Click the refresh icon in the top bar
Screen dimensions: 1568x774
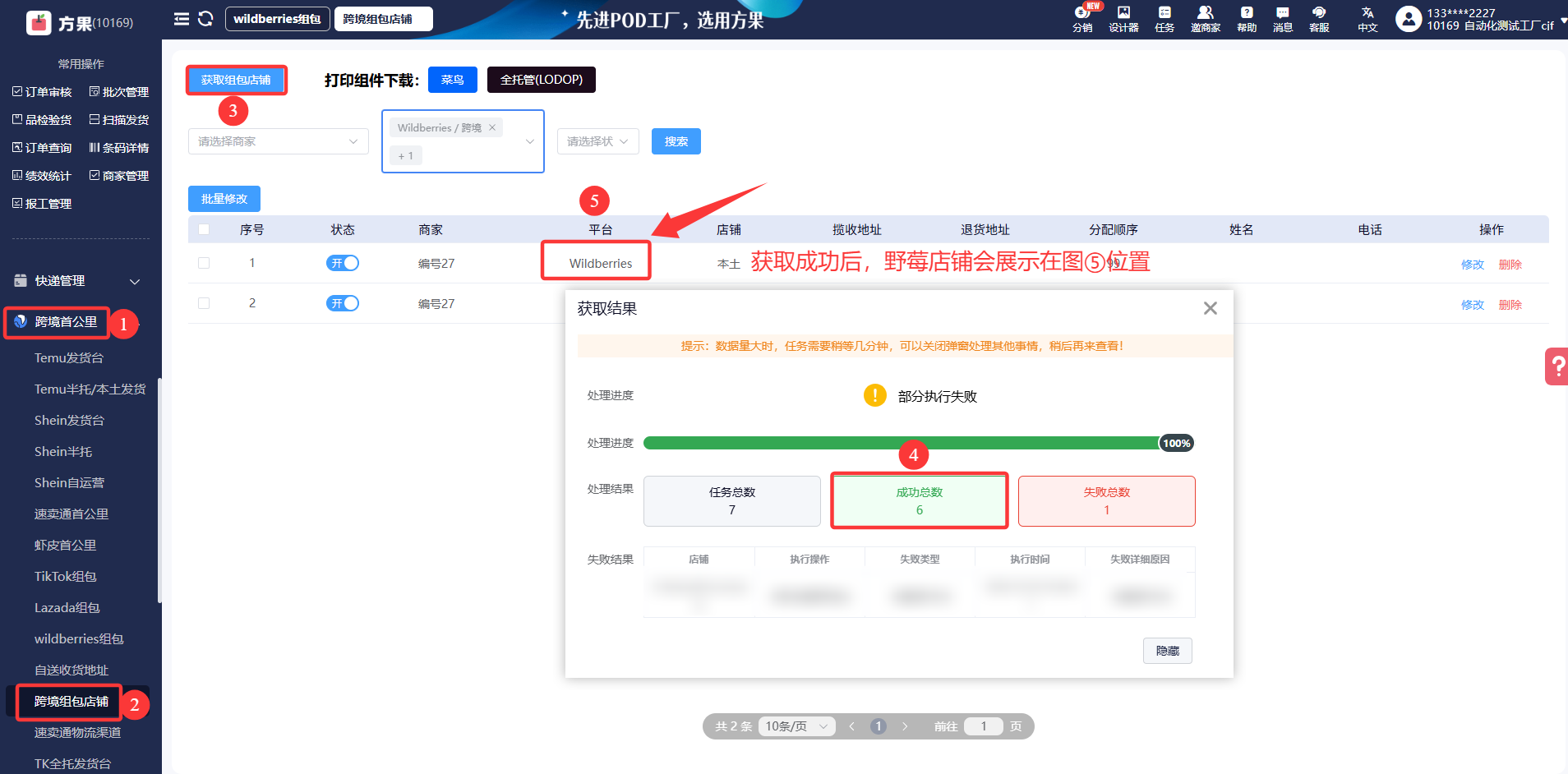(x=205, y=19)
